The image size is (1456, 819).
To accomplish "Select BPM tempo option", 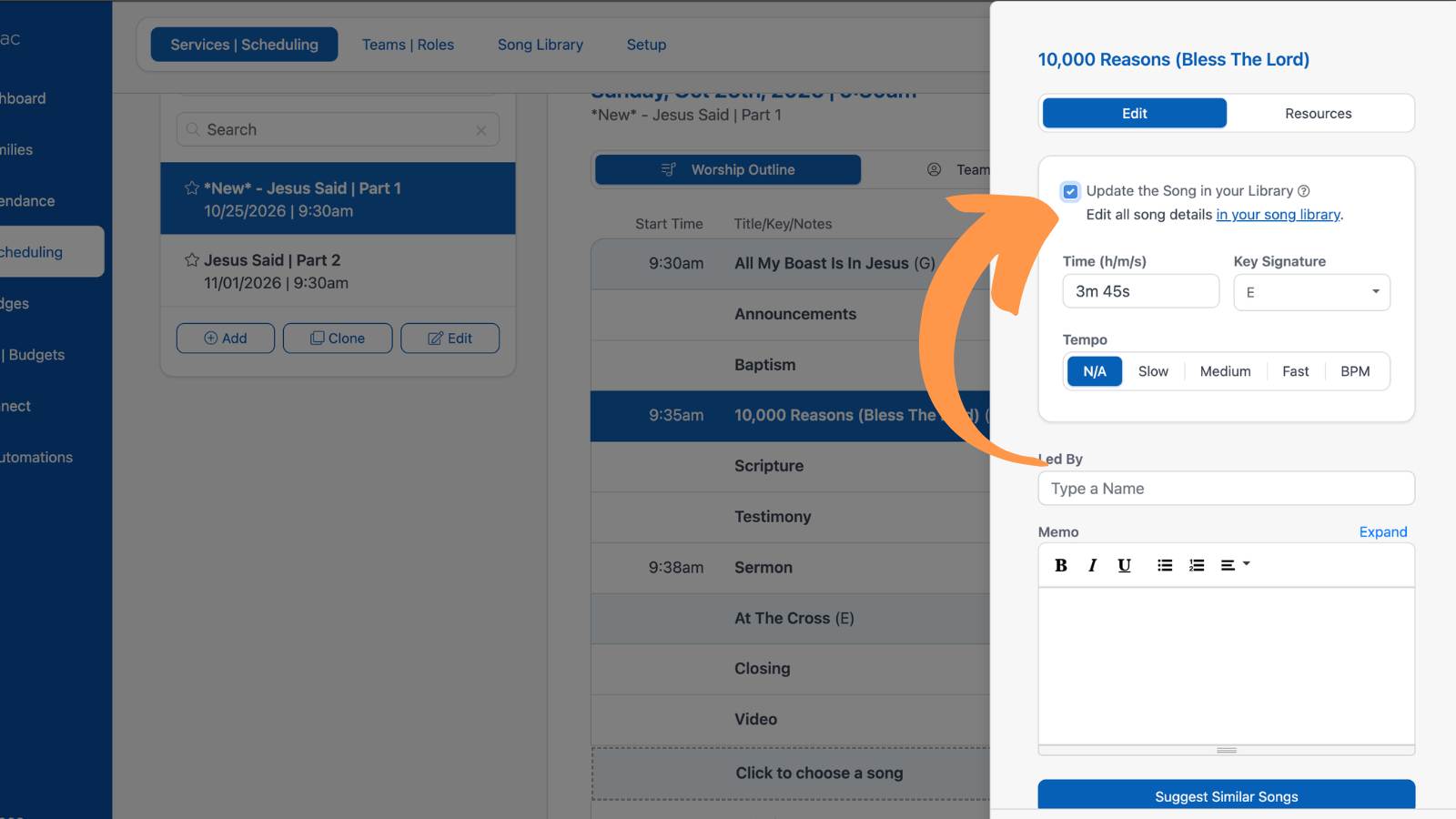I will coord(1355,371).
